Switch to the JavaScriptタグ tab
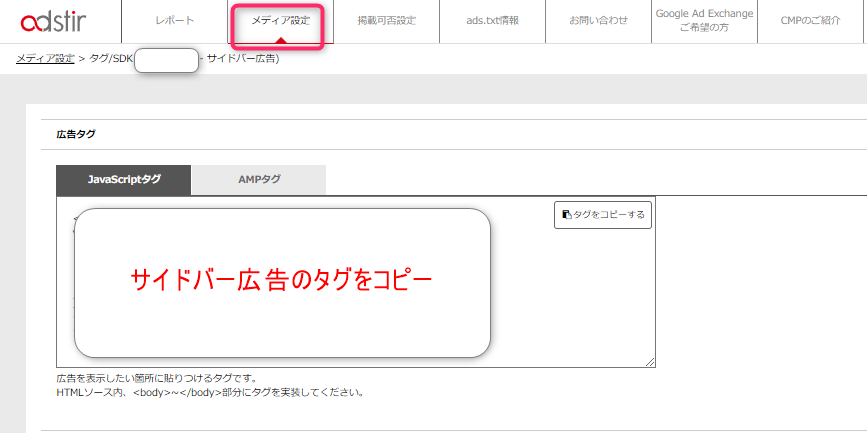 [124, 180]
